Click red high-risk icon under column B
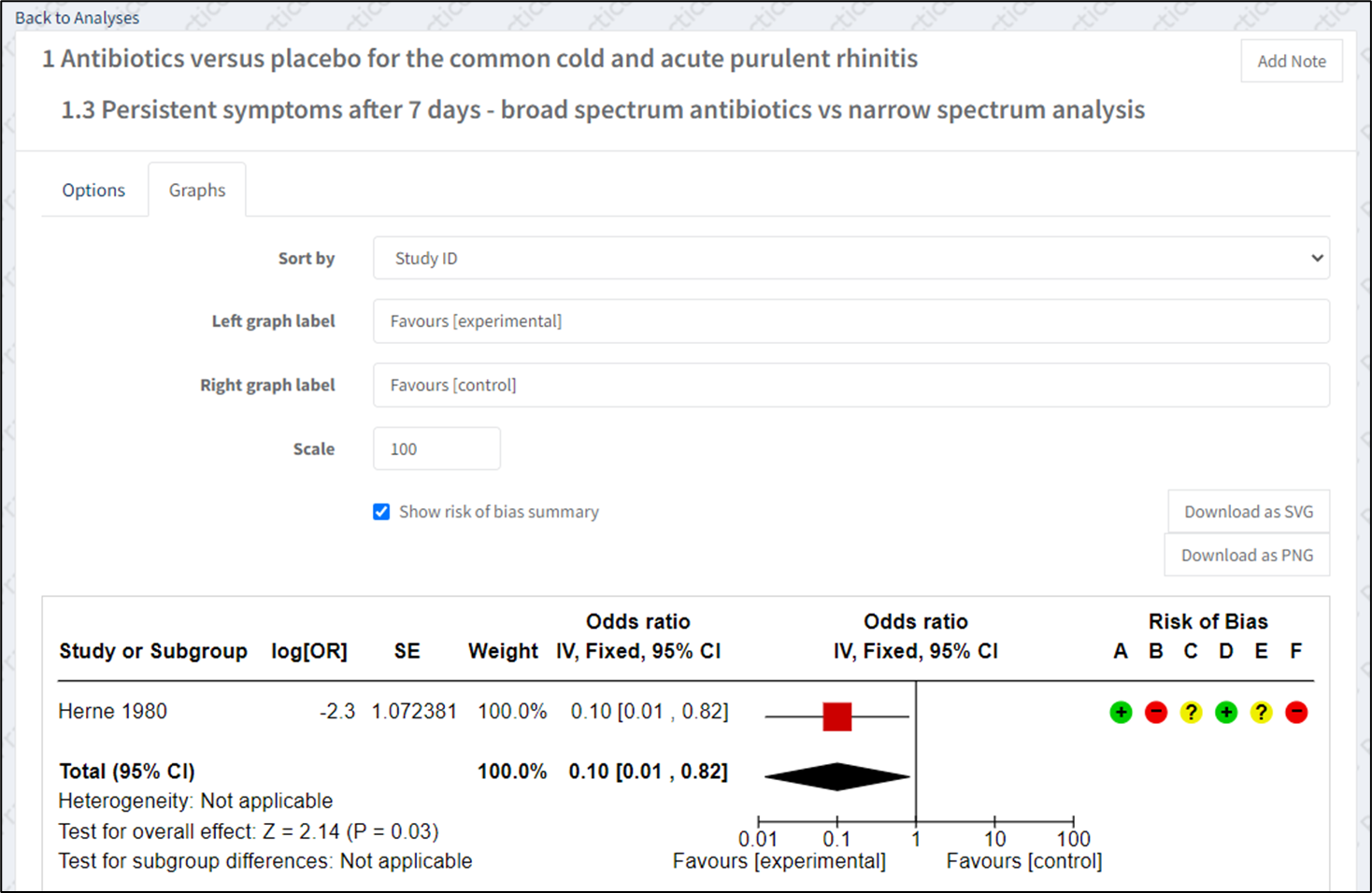Image resolution: width=1372 pixels, height=893 pixels. click(x=1156, y=713)
